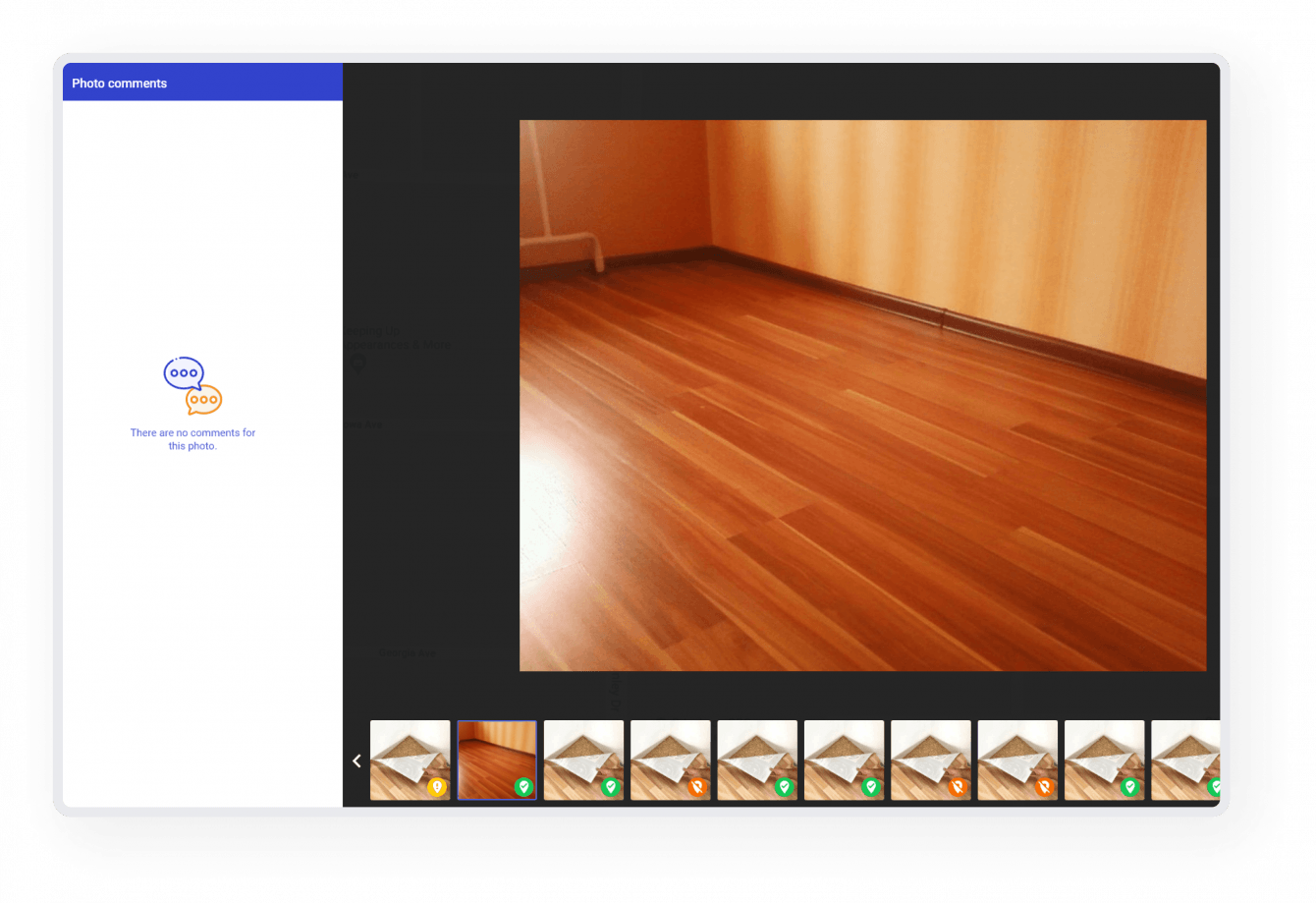Click the green badge on the wooden floor thumbnail
This screenshot has width=1316, height=903.
[x=523, y=787]
